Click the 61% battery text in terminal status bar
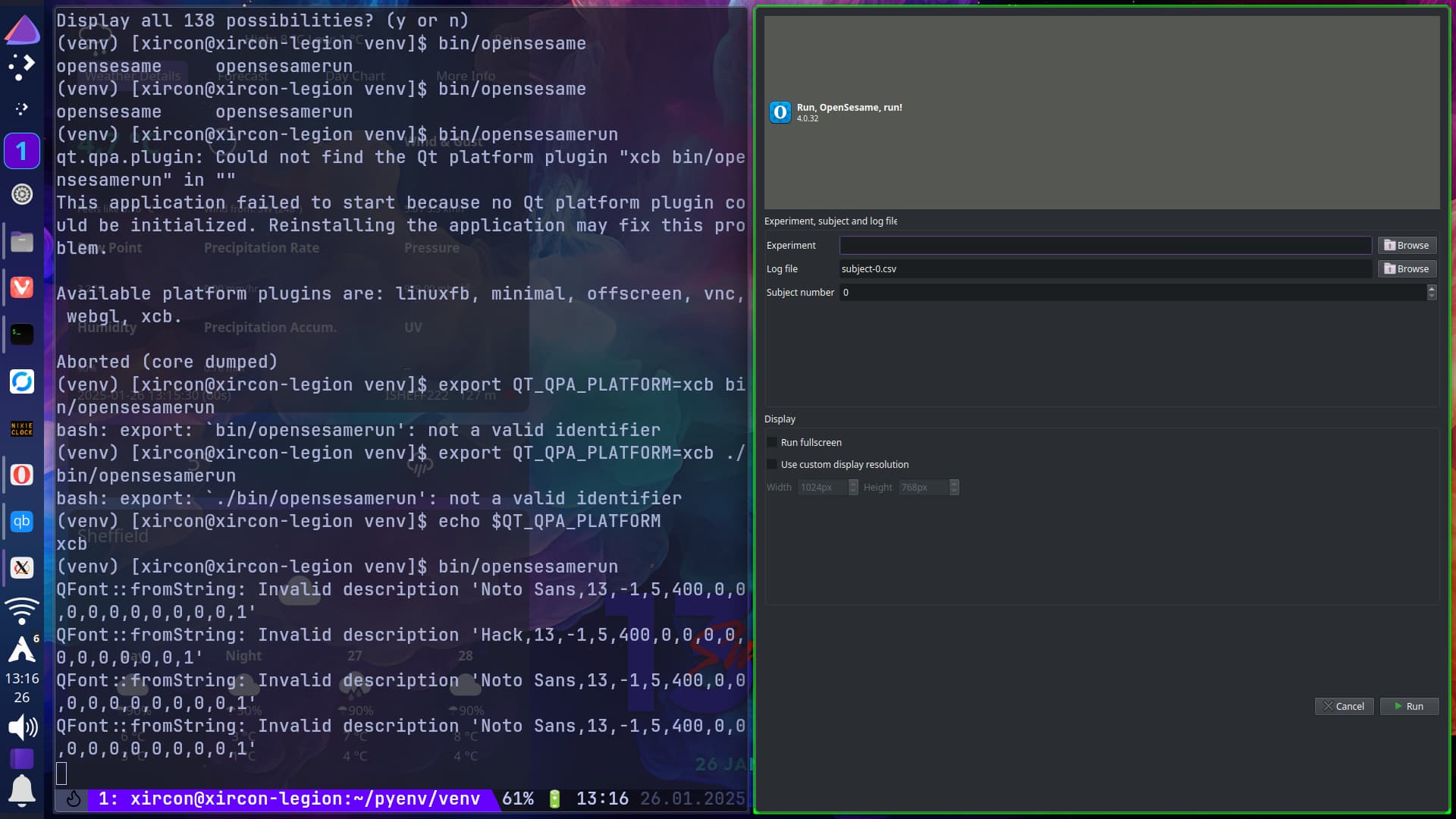Viewport: 1456px width, 819px height. [518, 799]
